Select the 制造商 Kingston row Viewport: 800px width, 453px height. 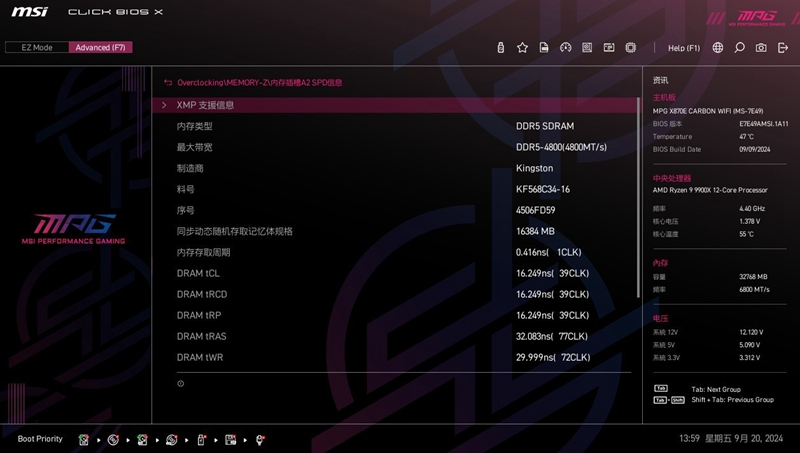tap(397, 168)
